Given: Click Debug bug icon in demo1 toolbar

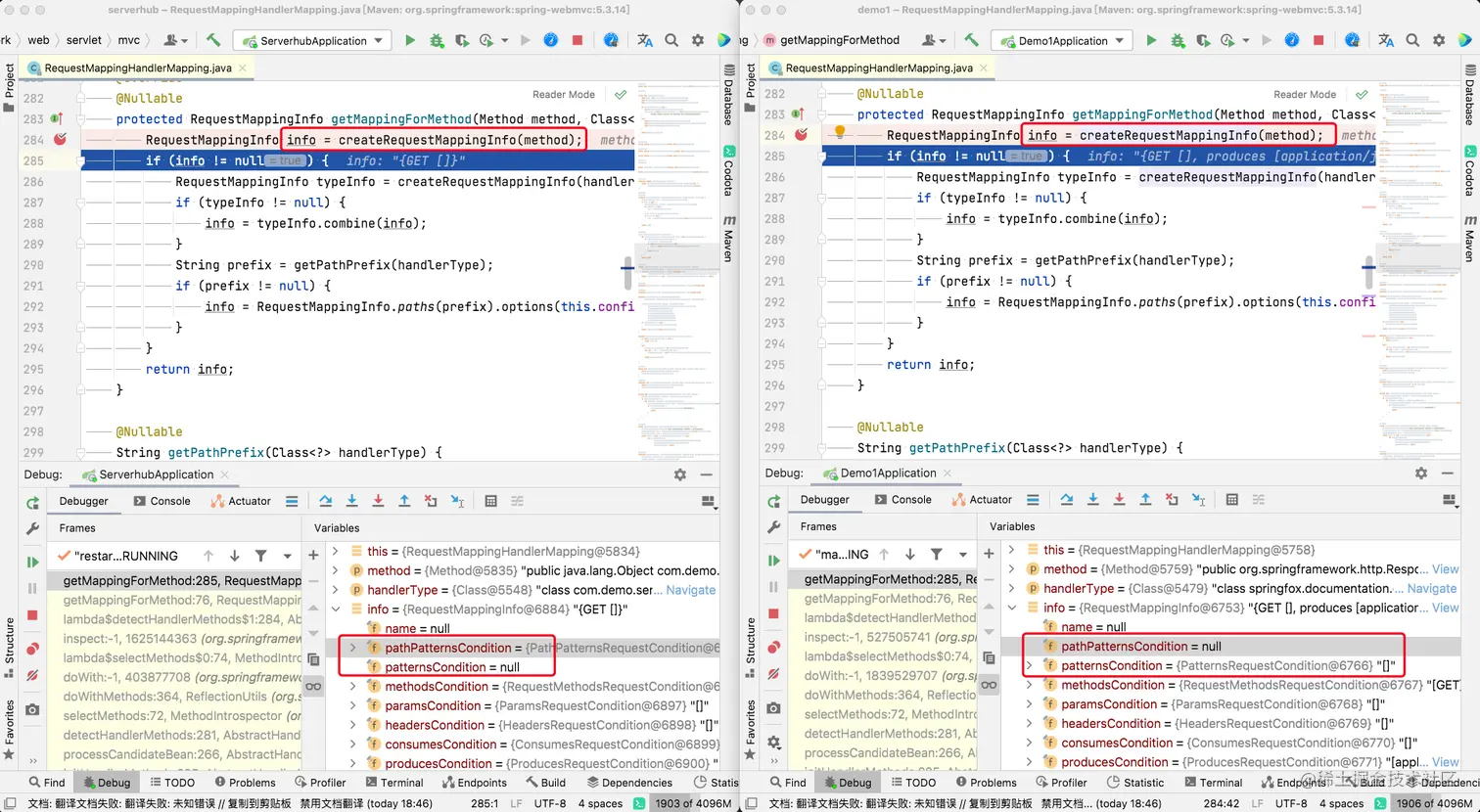Looking at the screenshot, I should (1178, 40).
